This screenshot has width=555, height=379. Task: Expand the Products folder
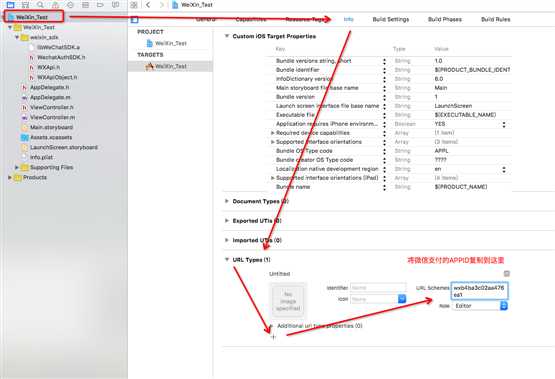click(10, 177)
